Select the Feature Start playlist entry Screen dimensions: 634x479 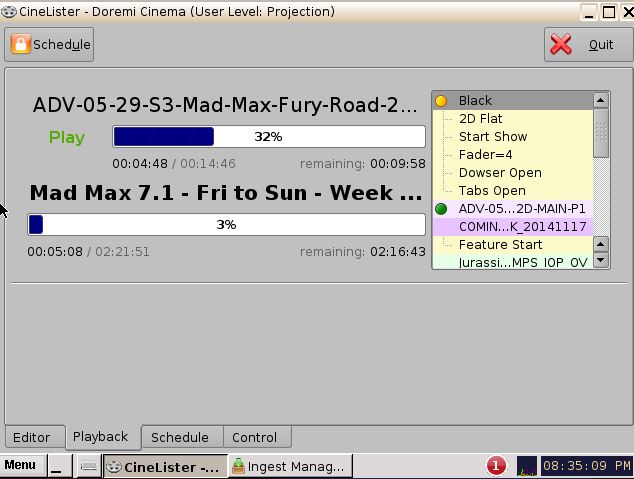pyautogui.click(x=500, y=245)
